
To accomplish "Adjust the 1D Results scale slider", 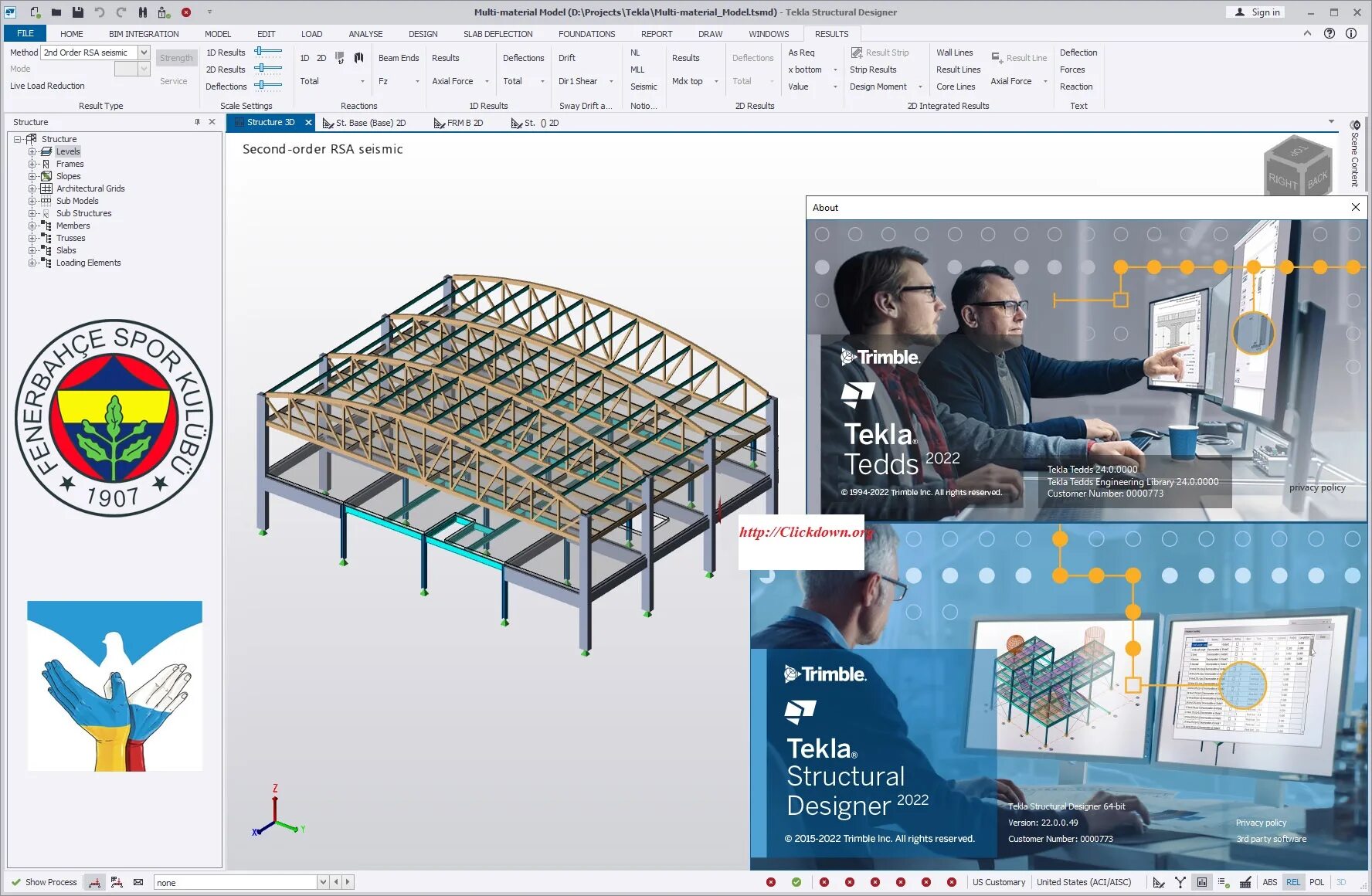I will (268, 52).
